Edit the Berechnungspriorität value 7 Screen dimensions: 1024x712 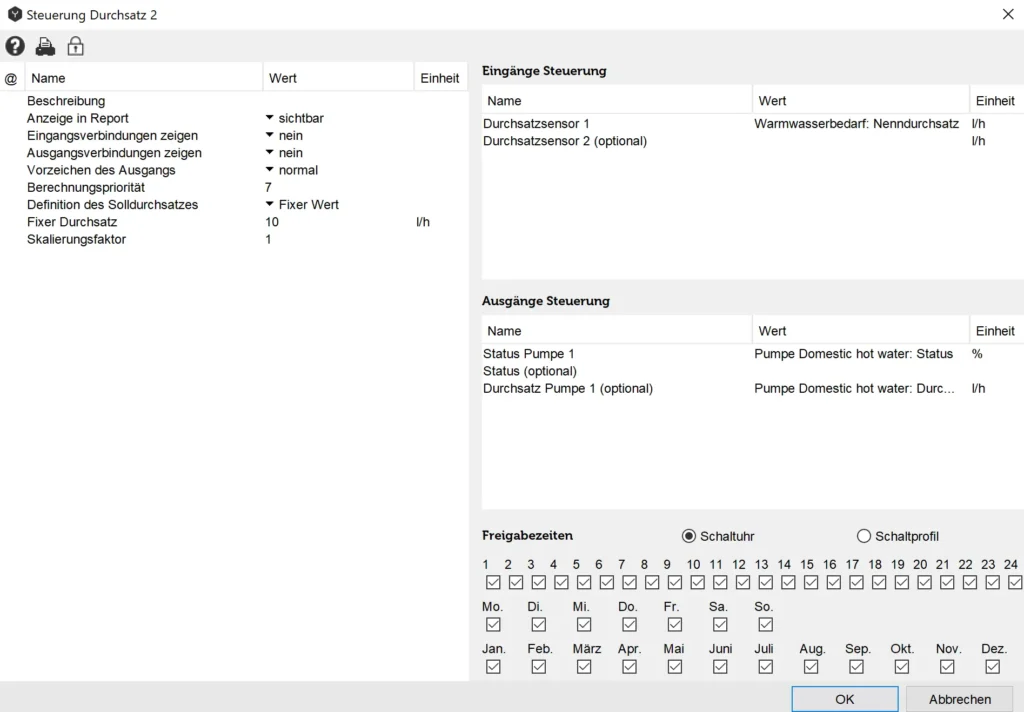coord(268,187)
